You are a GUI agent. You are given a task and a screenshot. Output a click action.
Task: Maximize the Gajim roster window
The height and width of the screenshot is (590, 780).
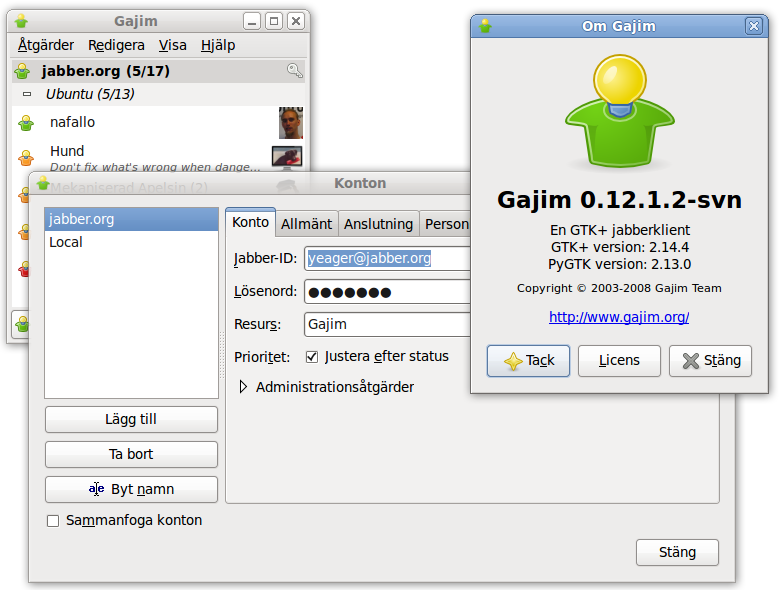pyautogui.click(x=274, y=21)
